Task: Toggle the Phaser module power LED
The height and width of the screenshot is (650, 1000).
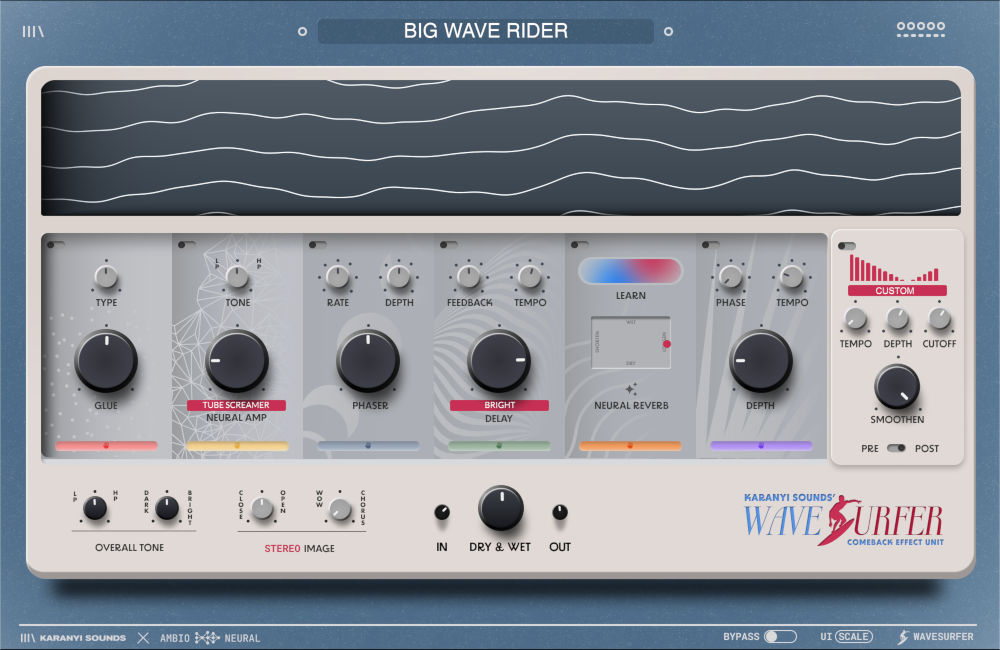Action: (x=312, y=243)
